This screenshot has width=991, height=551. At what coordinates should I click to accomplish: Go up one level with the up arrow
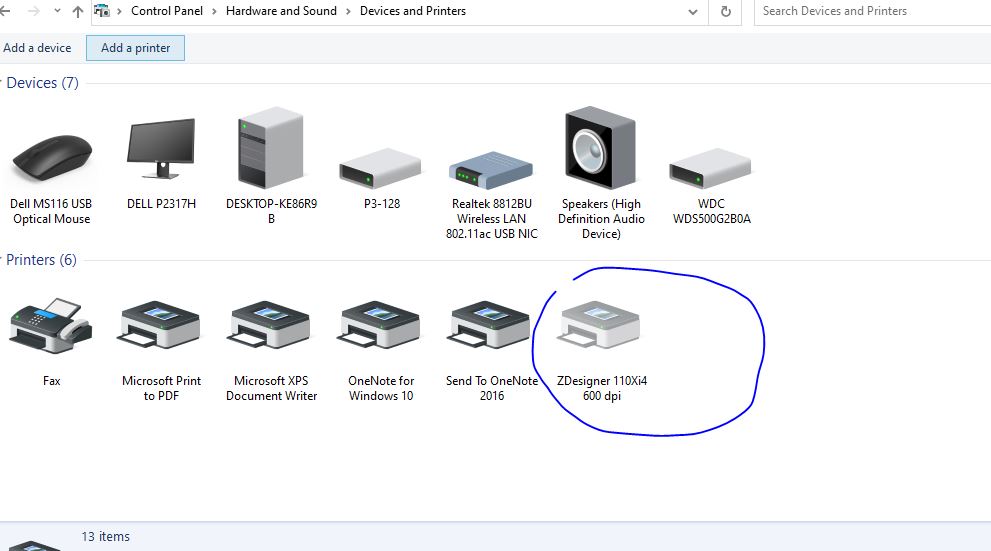point(78,11)
